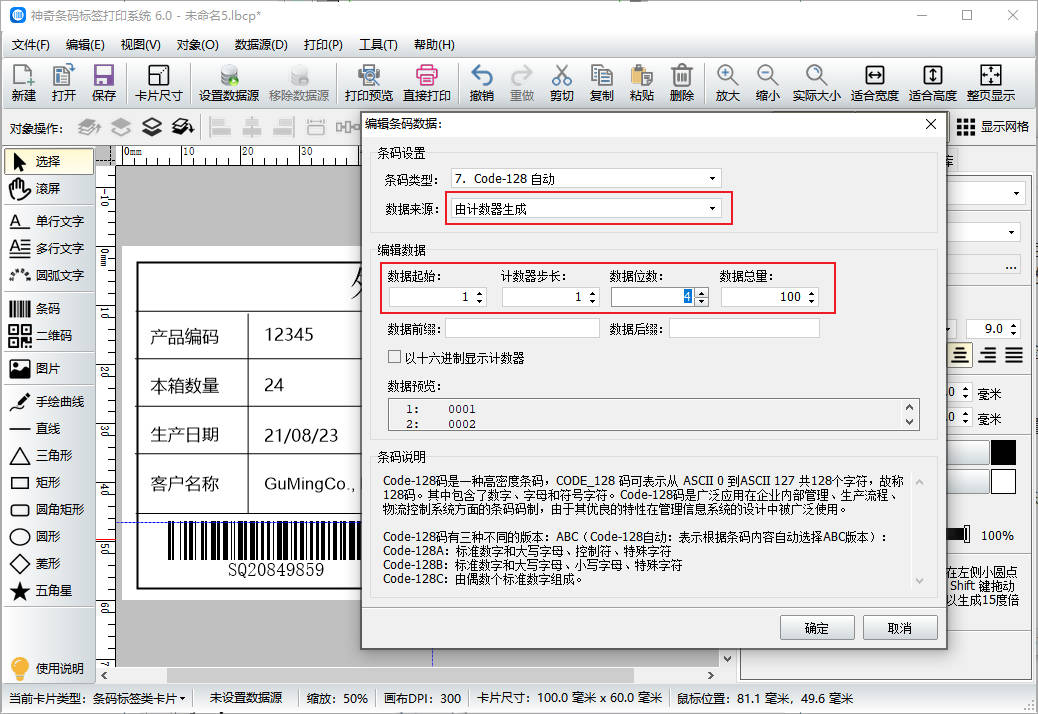Select the 二维码 QR code tool
This screenshot has width=1038, height=714.
tap(45, 336)
